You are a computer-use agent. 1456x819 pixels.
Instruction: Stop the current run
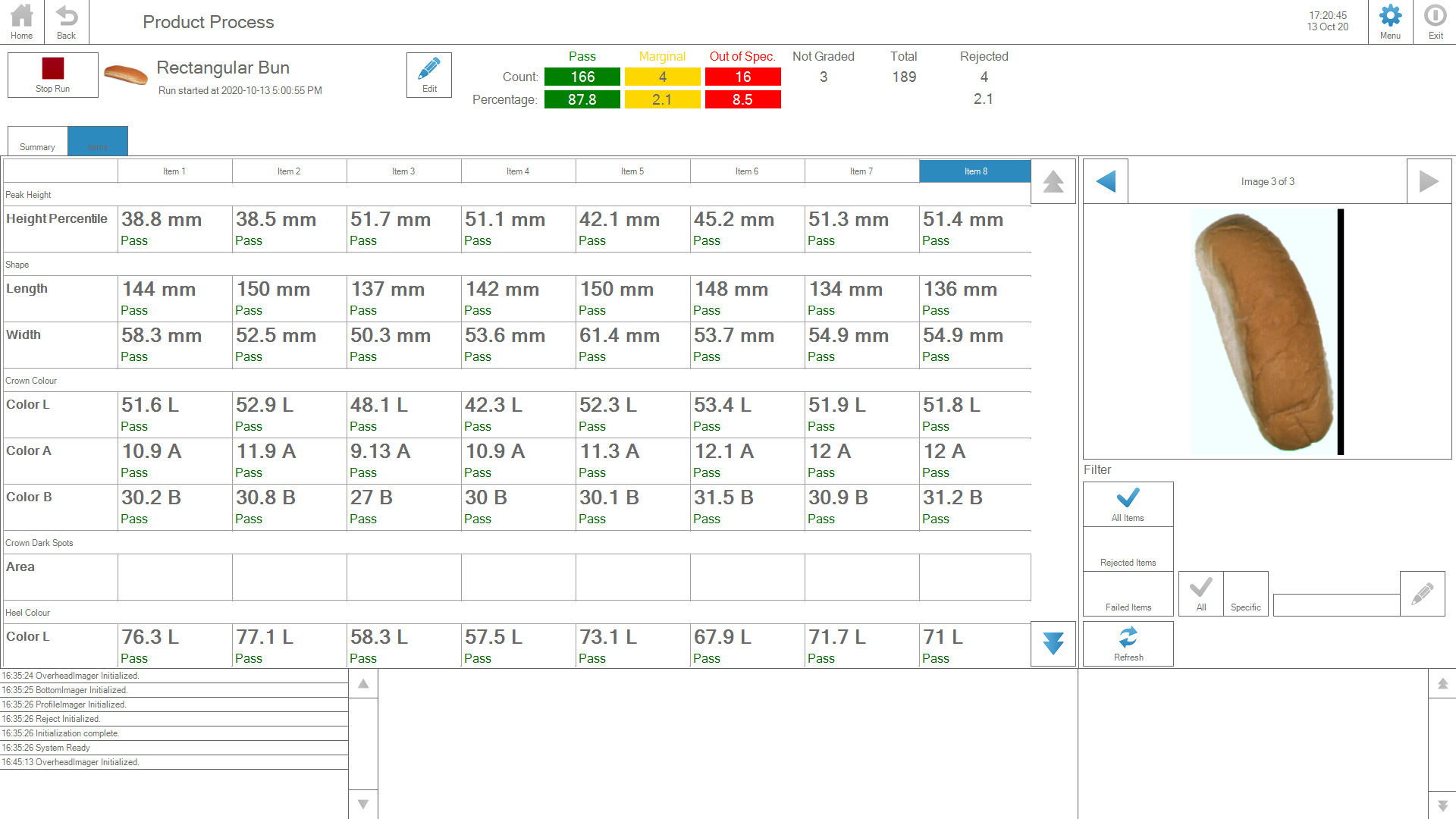coord(53,74)
